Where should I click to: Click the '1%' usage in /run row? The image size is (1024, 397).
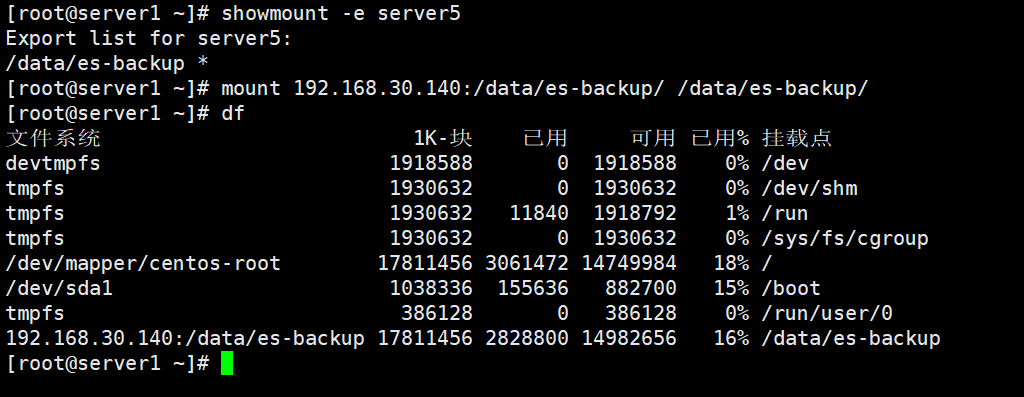pyautogui.click(x=737, y=214)
